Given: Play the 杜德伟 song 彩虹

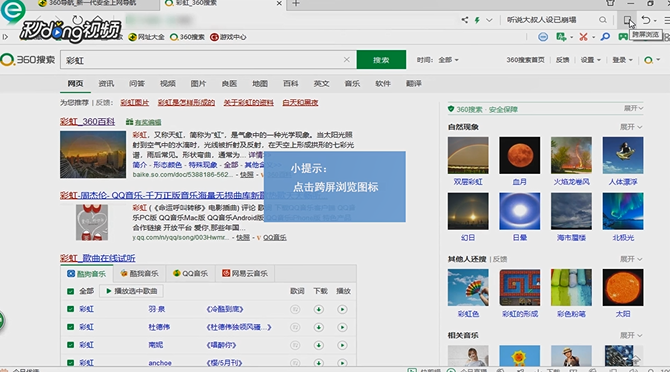Looking at the screenshot, I should click(342, 327).
